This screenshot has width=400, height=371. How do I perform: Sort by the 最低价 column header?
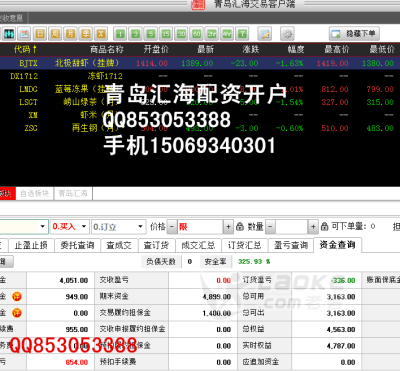pos(382,49)
